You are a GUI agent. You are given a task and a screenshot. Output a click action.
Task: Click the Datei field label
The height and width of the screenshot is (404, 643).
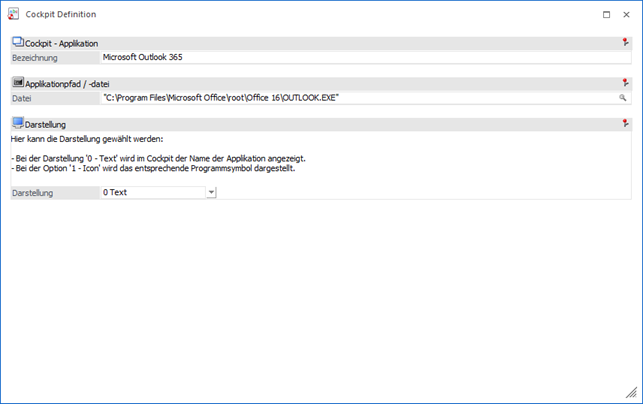22,98
